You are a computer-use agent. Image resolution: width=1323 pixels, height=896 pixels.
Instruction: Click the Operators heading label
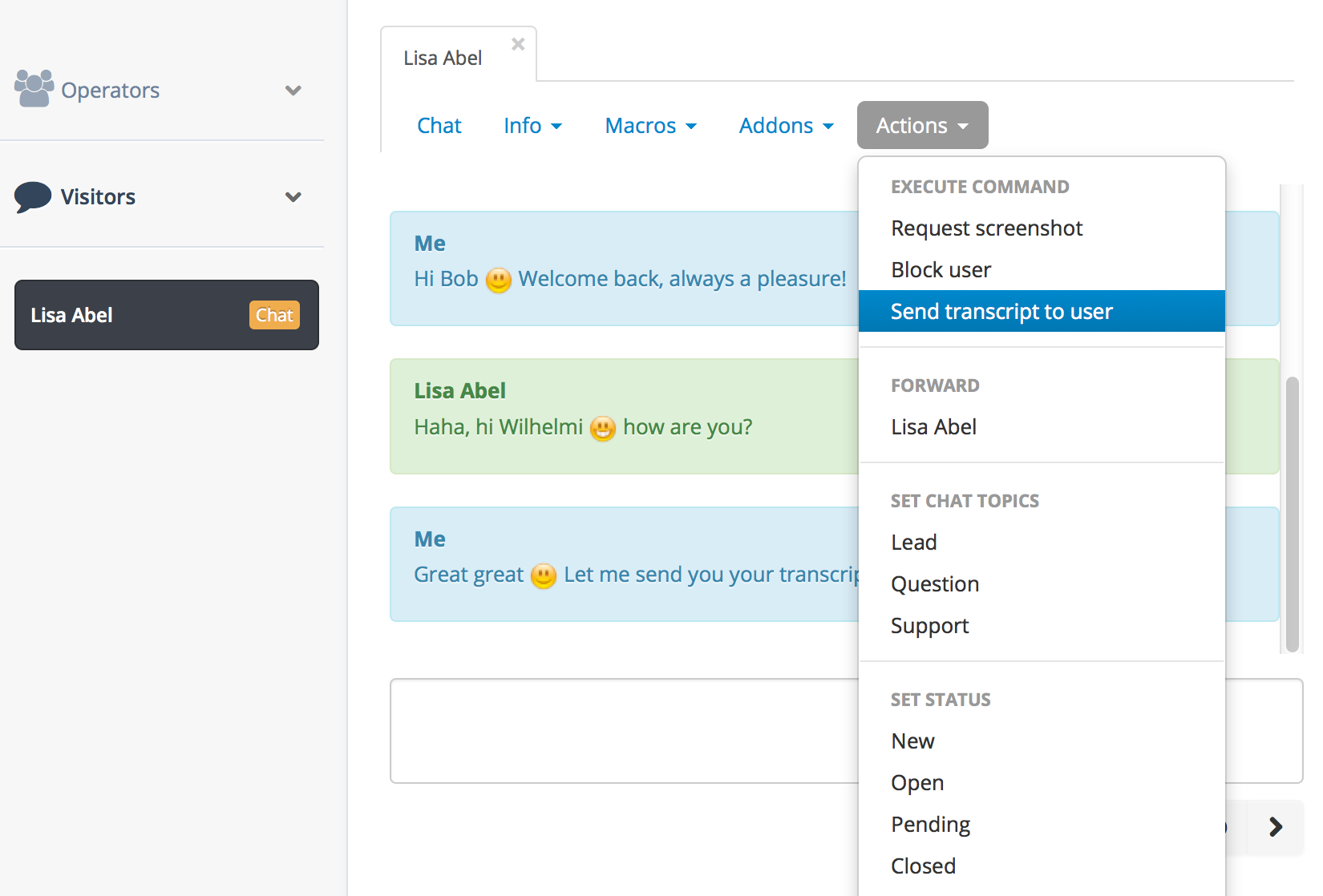pyautogui.click(x=110, y=91)
